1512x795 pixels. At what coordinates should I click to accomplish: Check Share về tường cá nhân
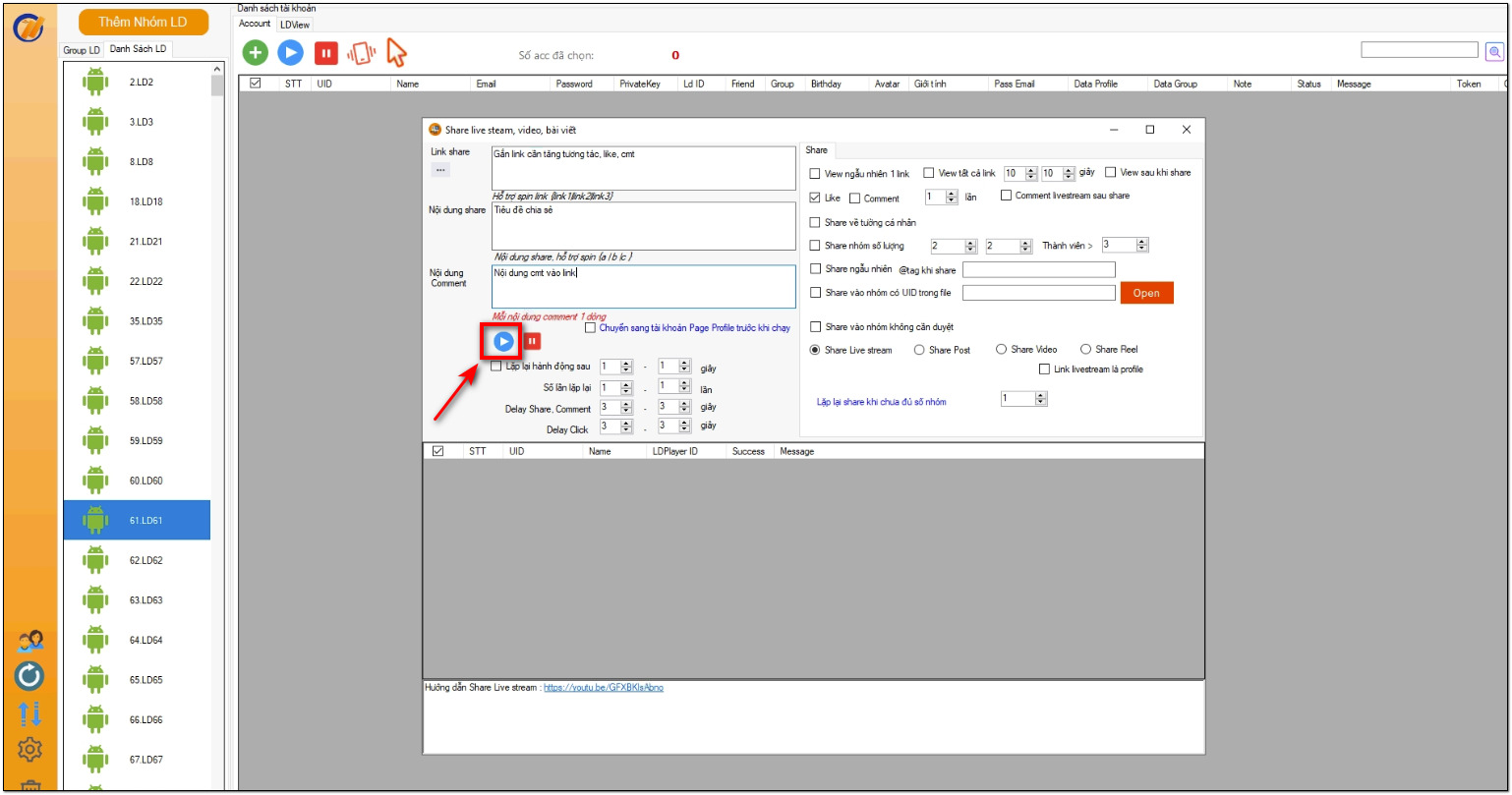click(x=814, y=222)
